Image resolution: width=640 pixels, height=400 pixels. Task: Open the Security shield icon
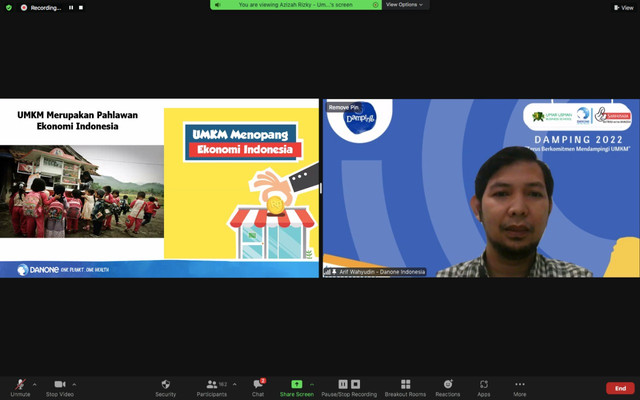[165, 388]
